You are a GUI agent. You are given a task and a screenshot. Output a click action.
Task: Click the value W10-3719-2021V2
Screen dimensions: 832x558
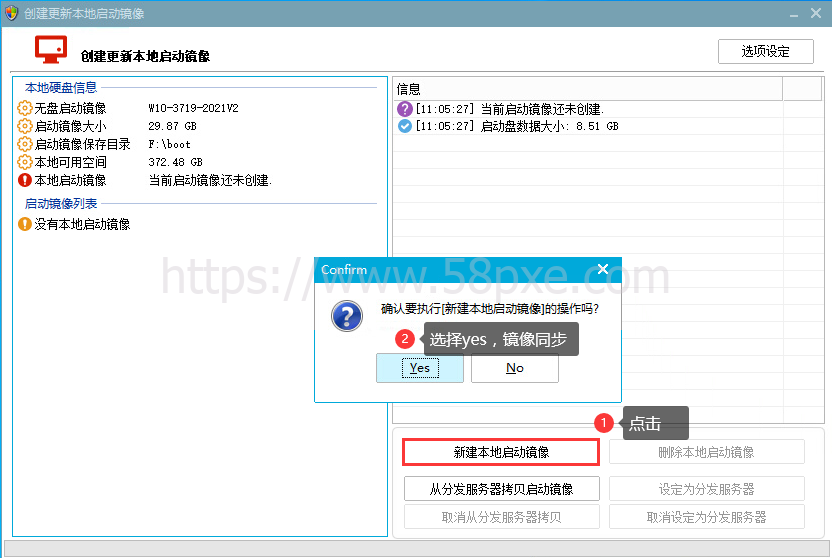[193, 108]
